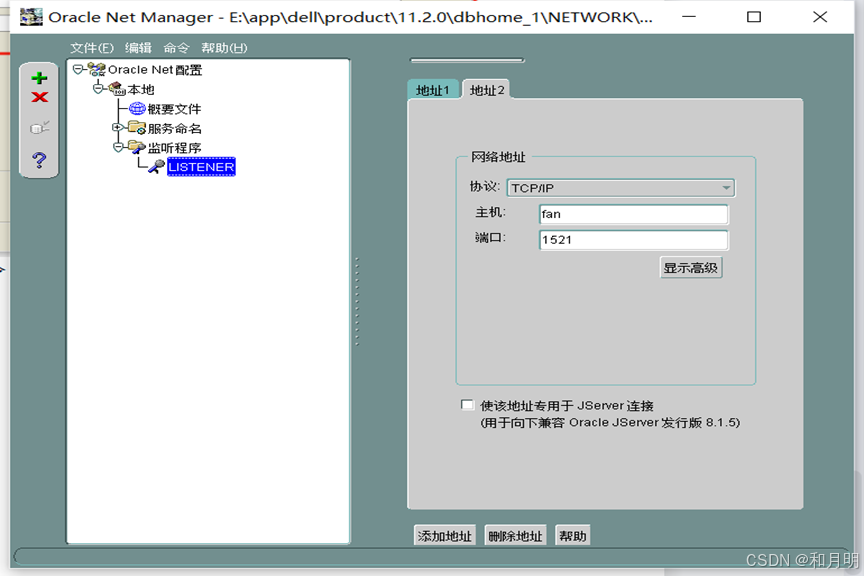864x576 pixels.
Task: Select the 服务命名 tree label
Action: 175,128
